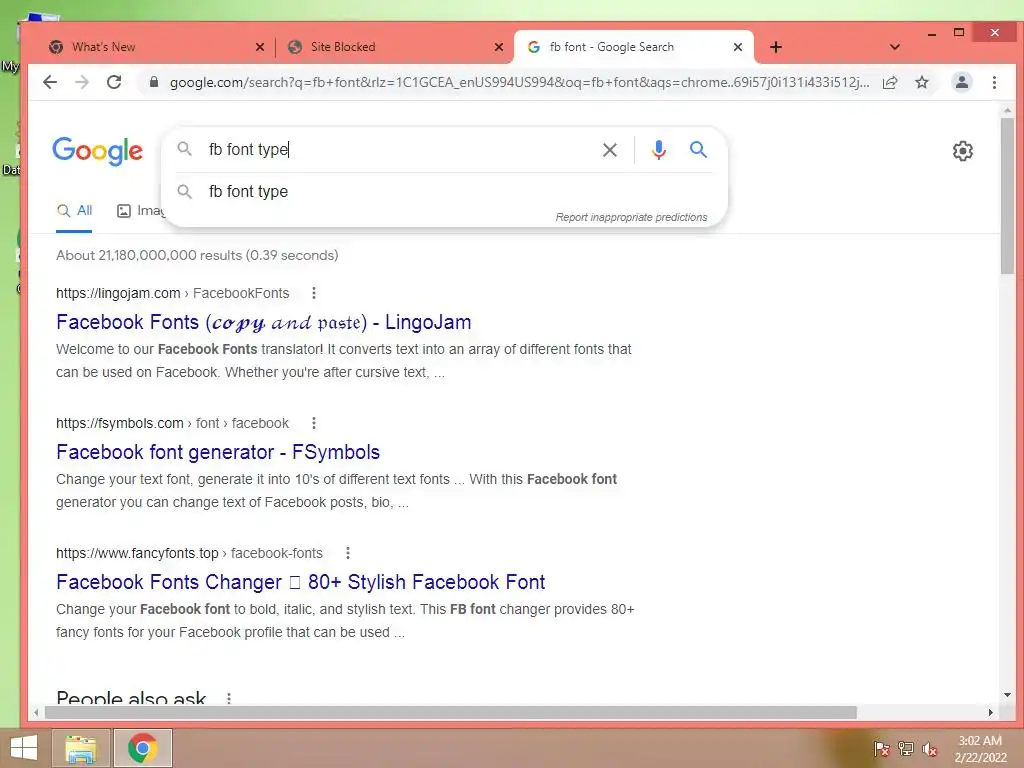Open Facebook Fonts Changer 80+ Stylish result
1024x768 pixels.
(x=300, y=582)
